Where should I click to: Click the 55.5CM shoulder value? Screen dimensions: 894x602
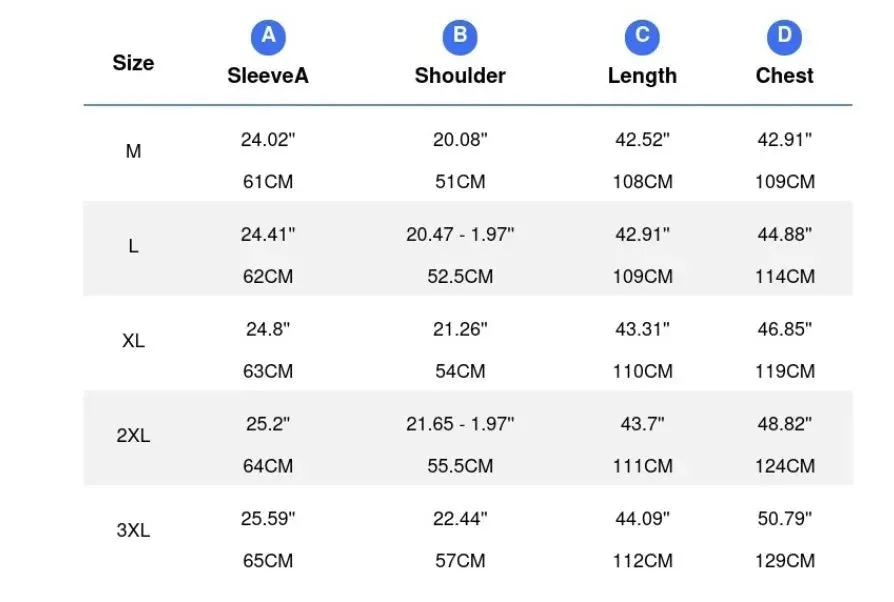coord(460,466)
